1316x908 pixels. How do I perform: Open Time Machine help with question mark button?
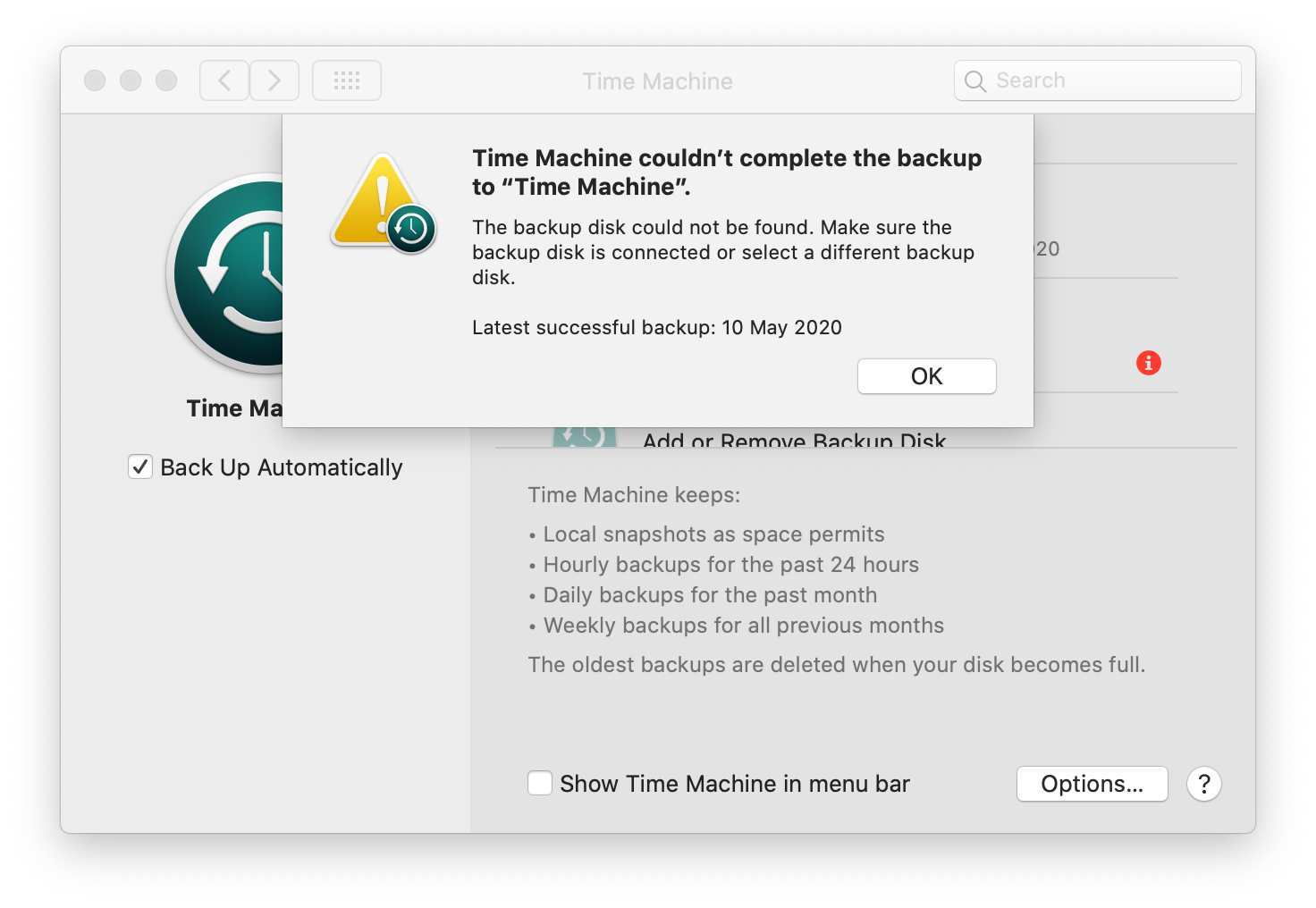[1203, 784]
